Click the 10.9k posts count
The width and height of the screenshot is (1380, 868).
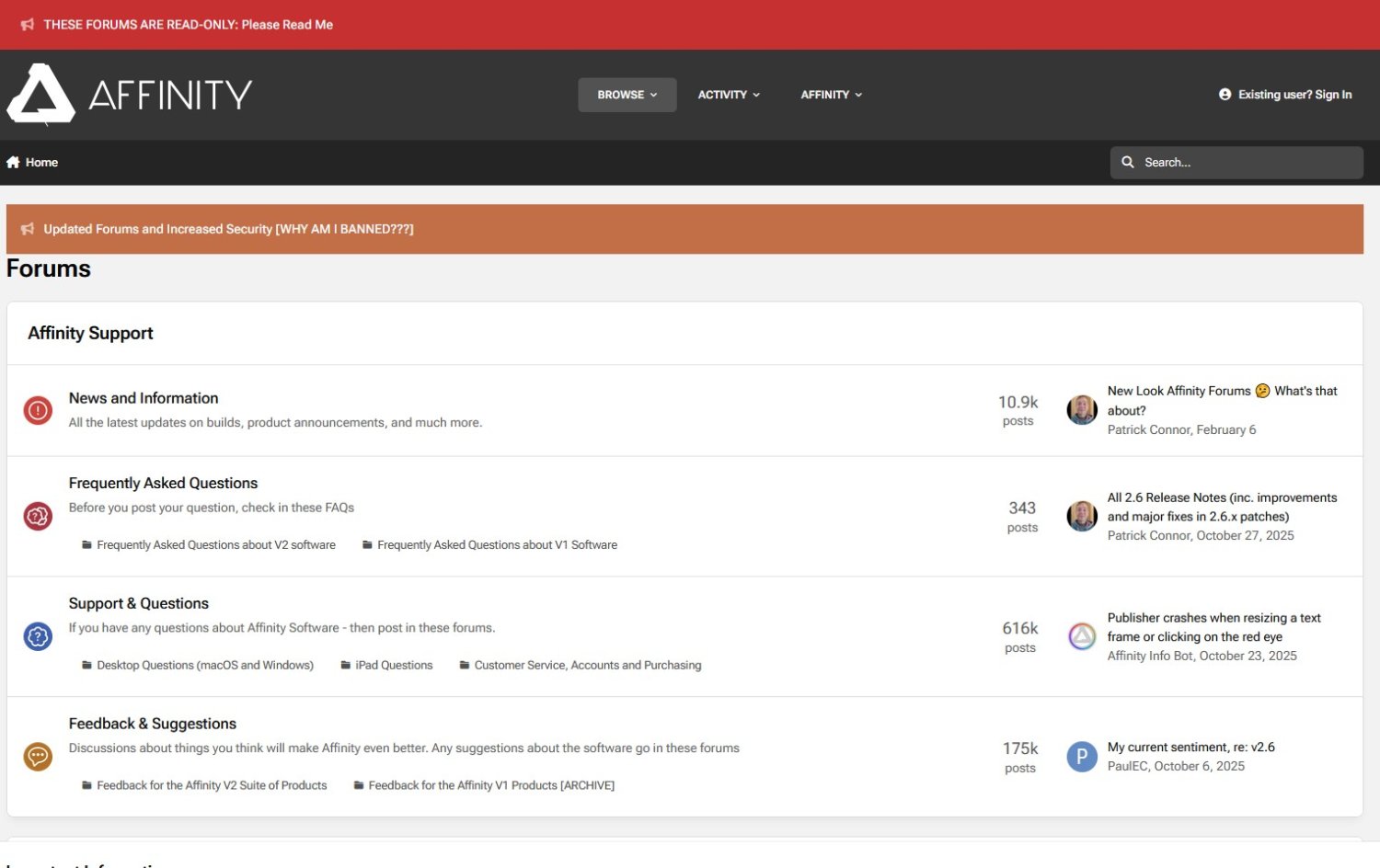click(1018, 410)
